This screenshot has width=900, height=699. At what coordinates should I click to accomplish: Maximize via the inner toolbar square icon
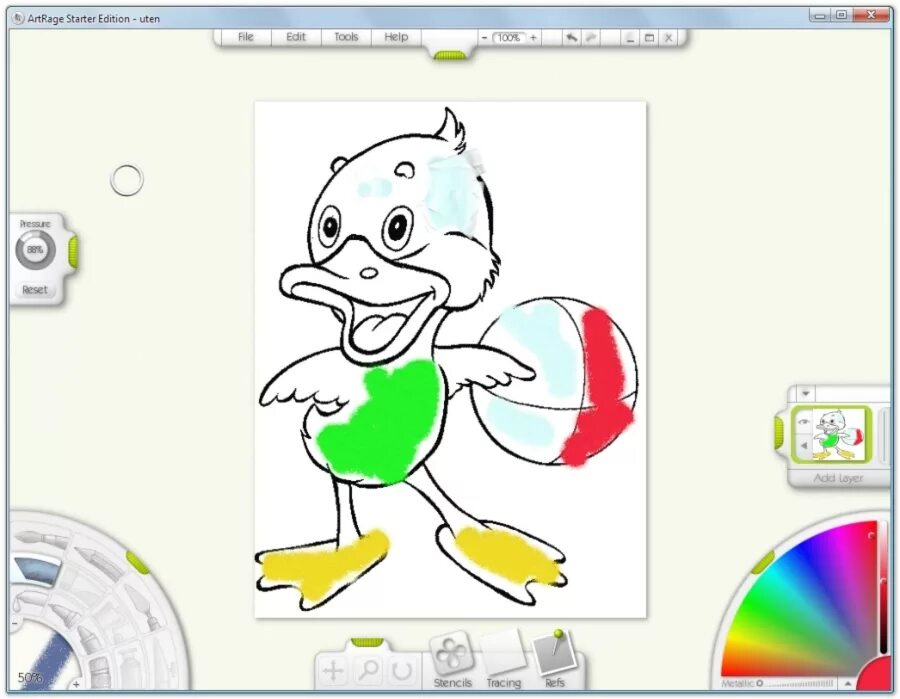coord(649,38)
